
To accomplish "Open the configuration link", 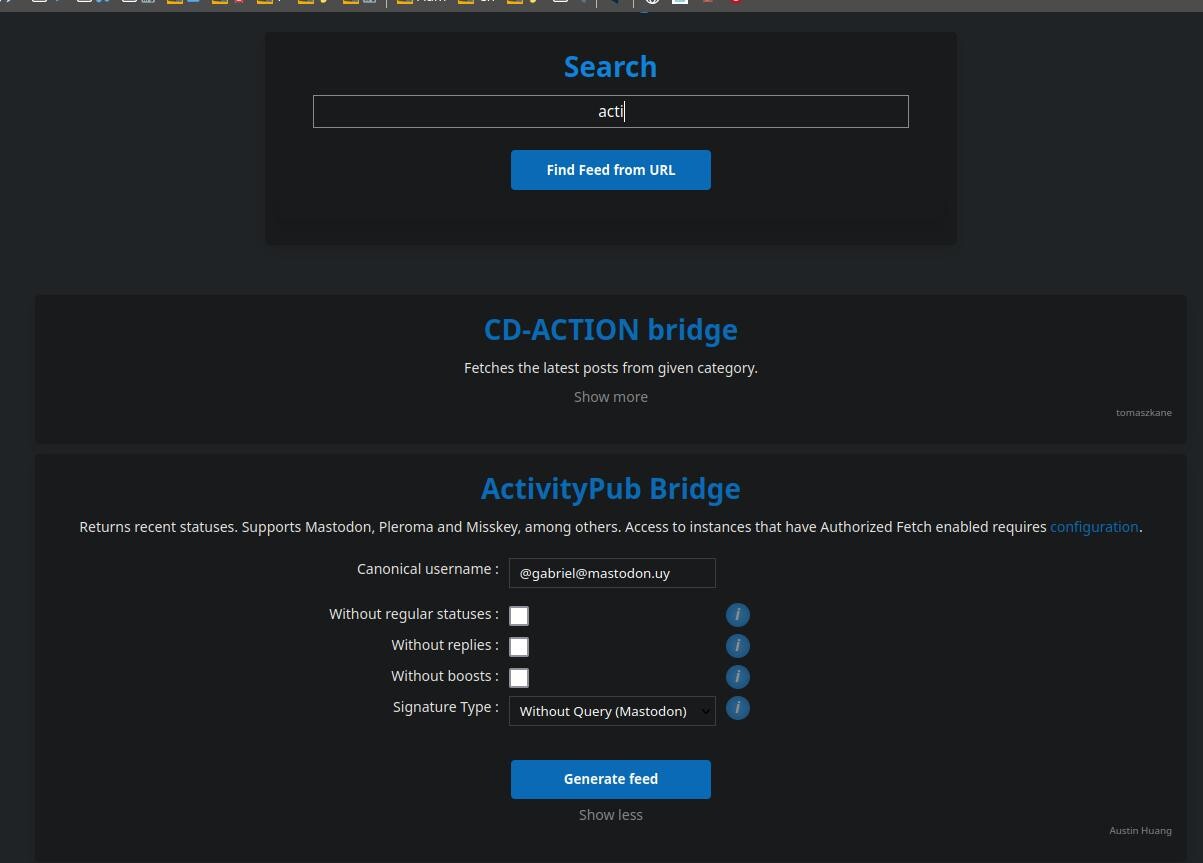I will [x=1093, y=527].
